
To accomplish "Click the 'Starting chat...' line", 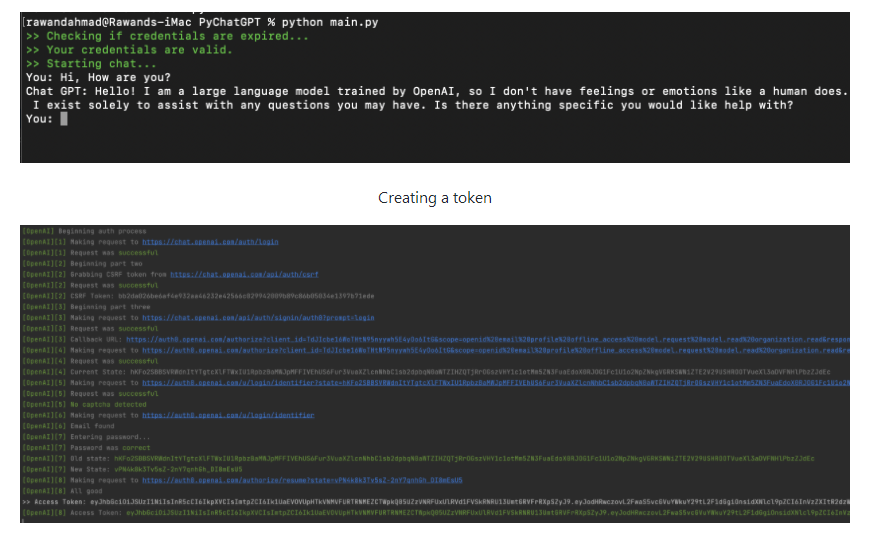I will tap(91, 64).
